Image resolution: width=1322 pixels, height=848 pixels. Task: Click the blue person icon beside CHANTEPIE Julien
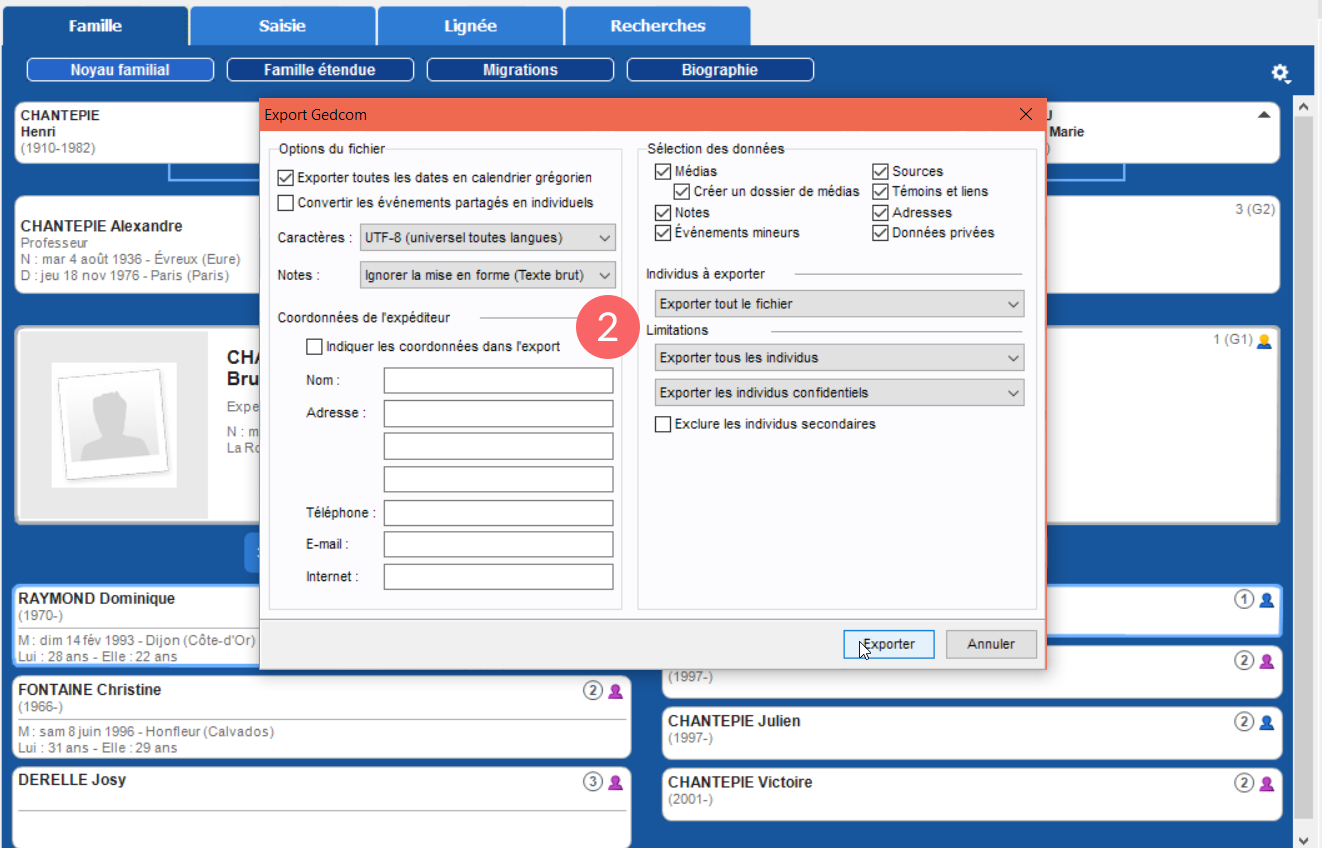1266,722
